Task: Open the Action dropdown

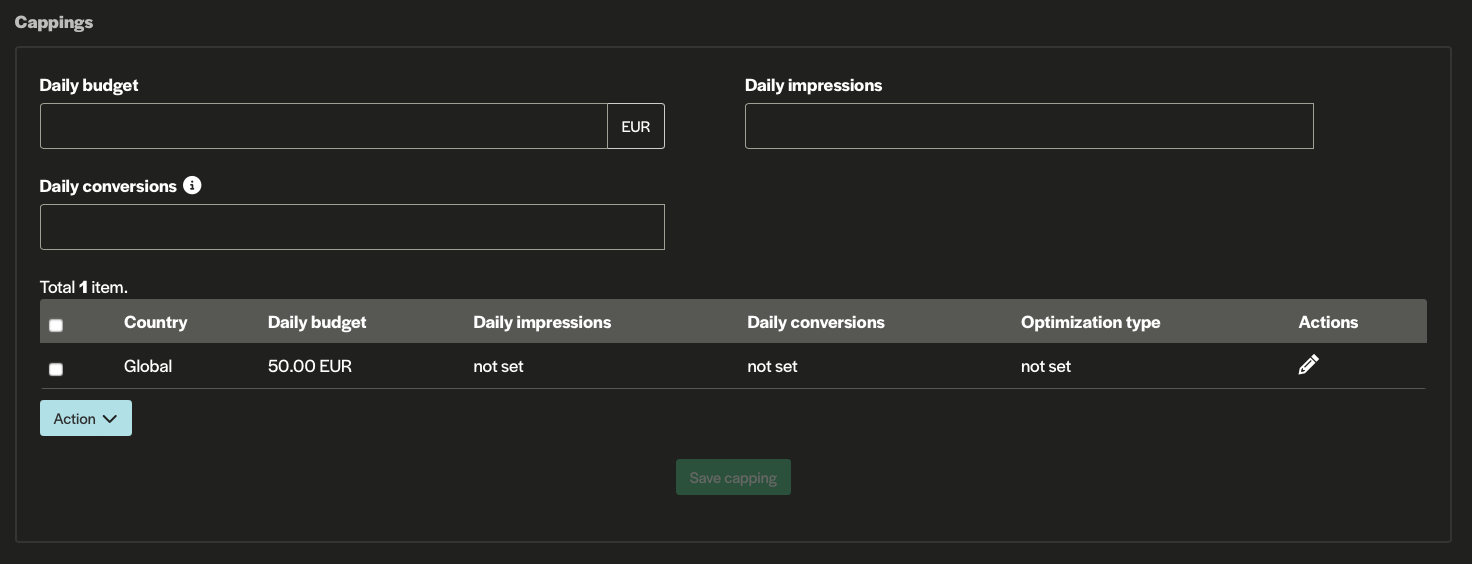Action: coord(86,419)
